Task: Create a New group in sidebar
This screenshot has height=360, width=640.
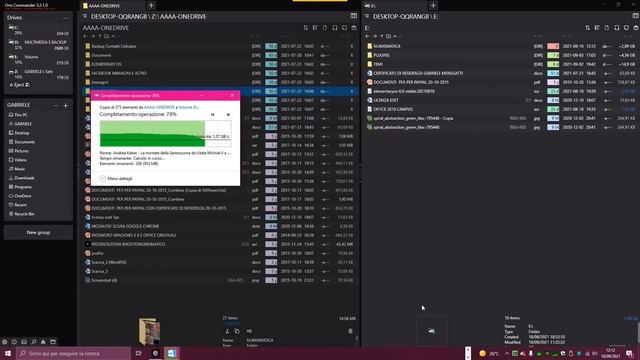Action: [x=38, y=232]
